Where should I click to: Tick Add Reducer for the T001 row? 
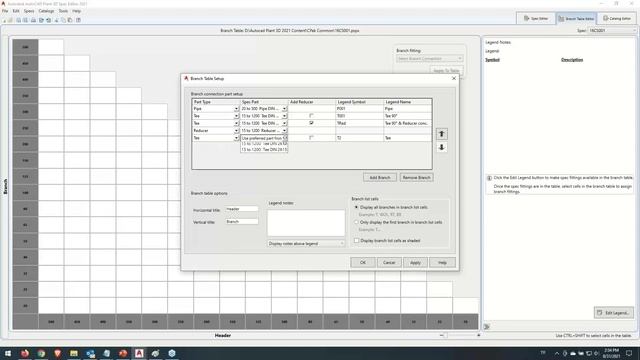click(311, 116)
